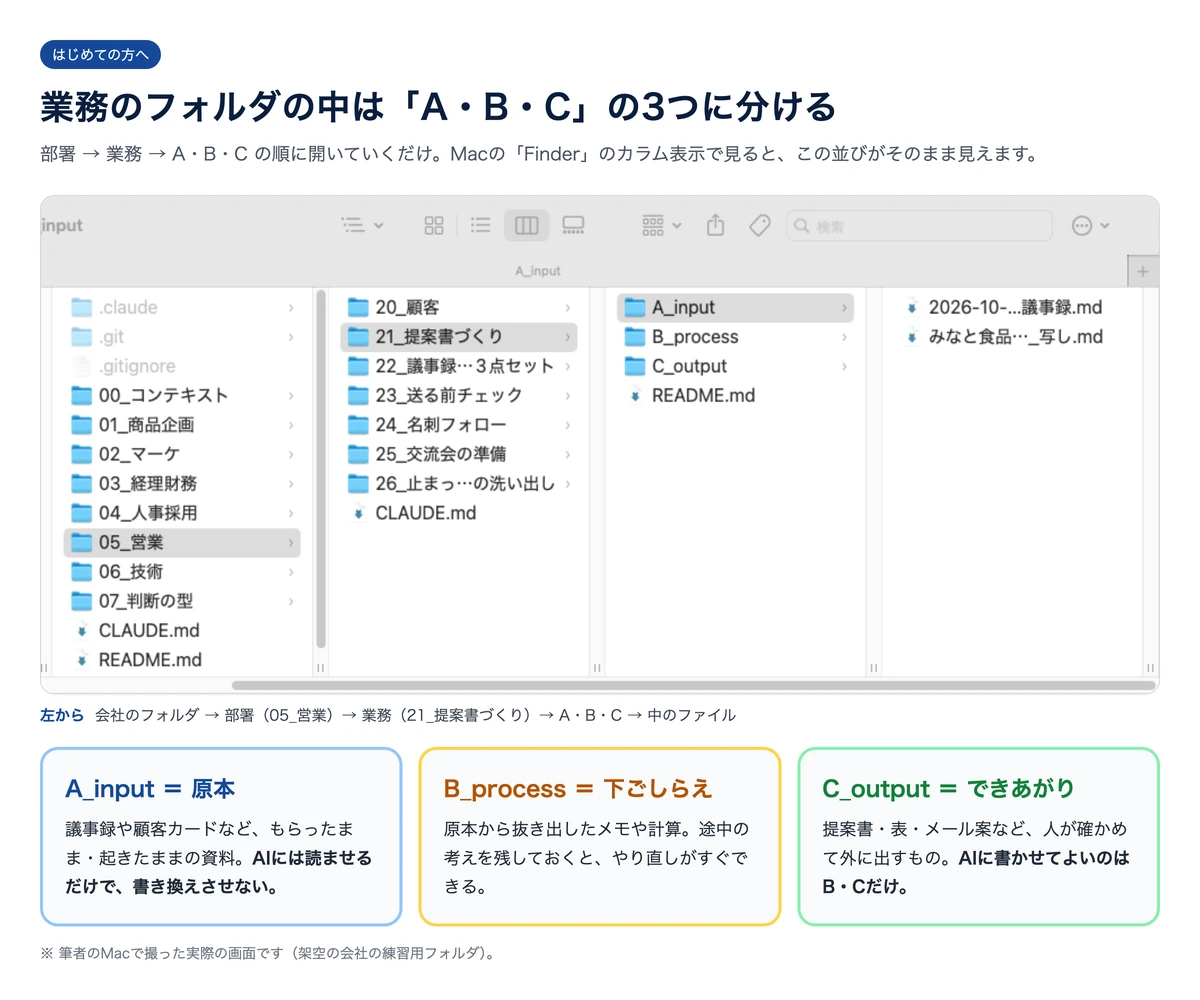The width and height of the screenshot is (1200, 1000).
Task: Click the folder icon of 06_技術
Action: pyautogui.click(x=81, y=572)
